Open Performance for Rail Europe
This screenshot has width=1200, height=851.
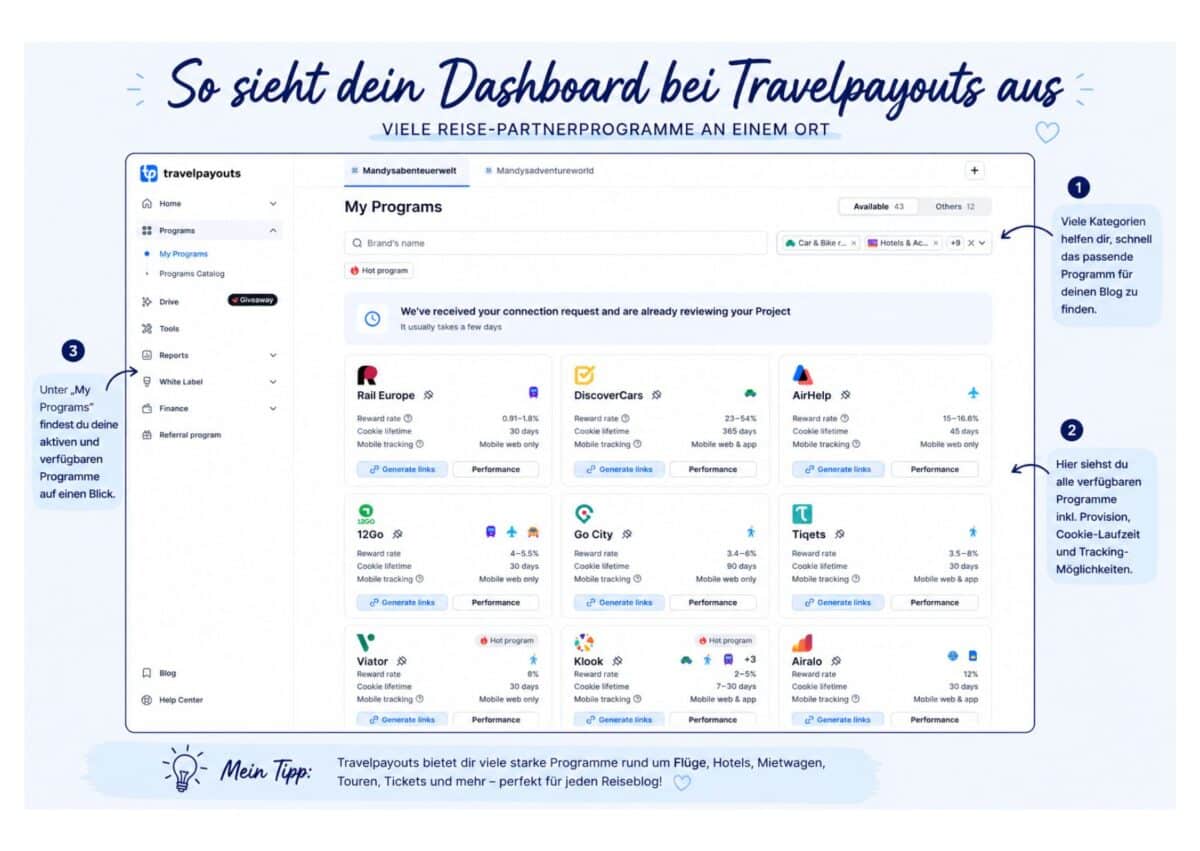point(496,469)
